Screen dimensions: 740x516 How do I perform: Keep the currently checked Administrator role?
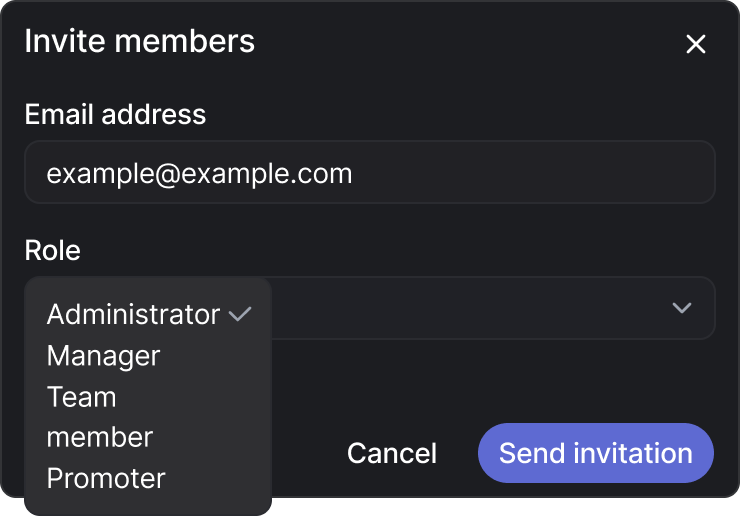[134, 314]
